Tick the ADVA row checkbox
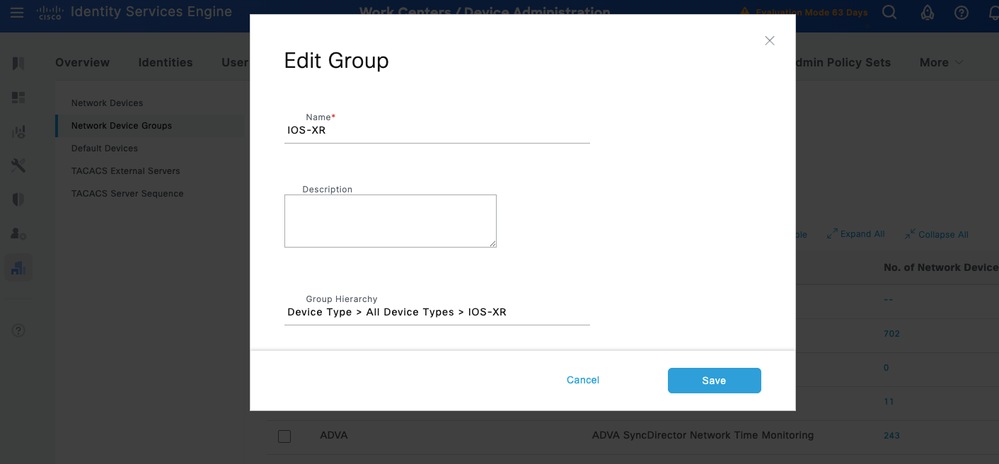The width and height of the screenshot is (999, 464). coord(284,436)
